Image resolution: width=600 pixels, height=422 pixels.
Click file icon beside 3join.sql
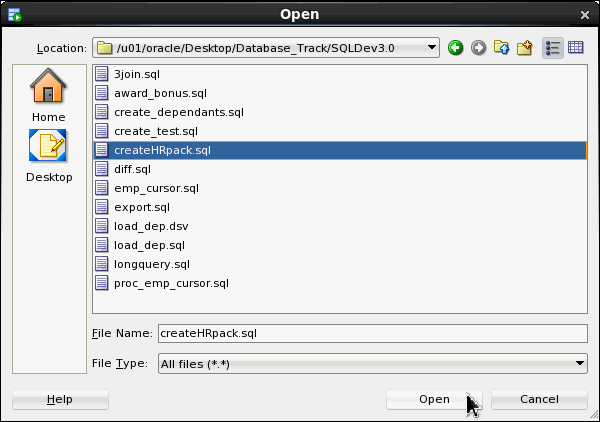(101, 74)
